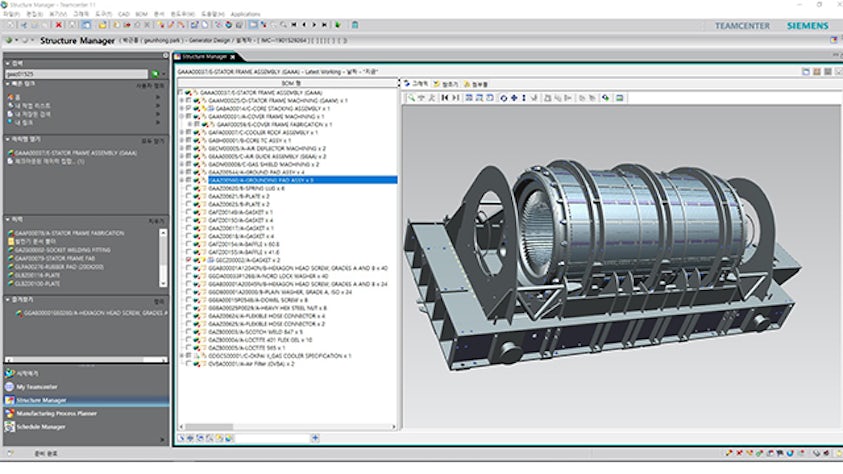
Task: Toggle checkbox for Air Filter x 2 row
Action: 188,364
